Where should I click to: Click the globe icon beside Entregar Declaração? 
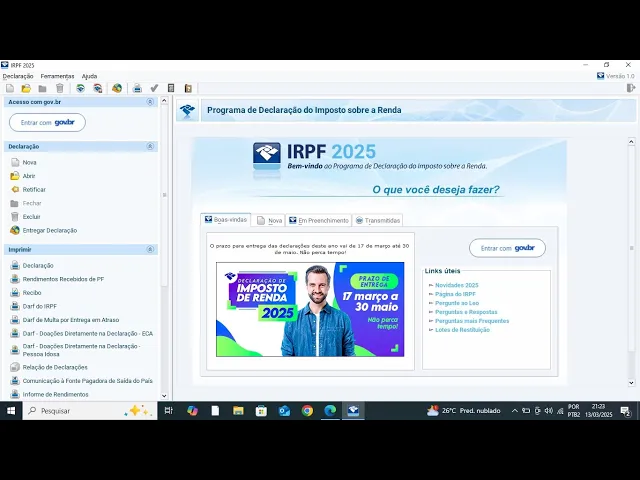15,230
